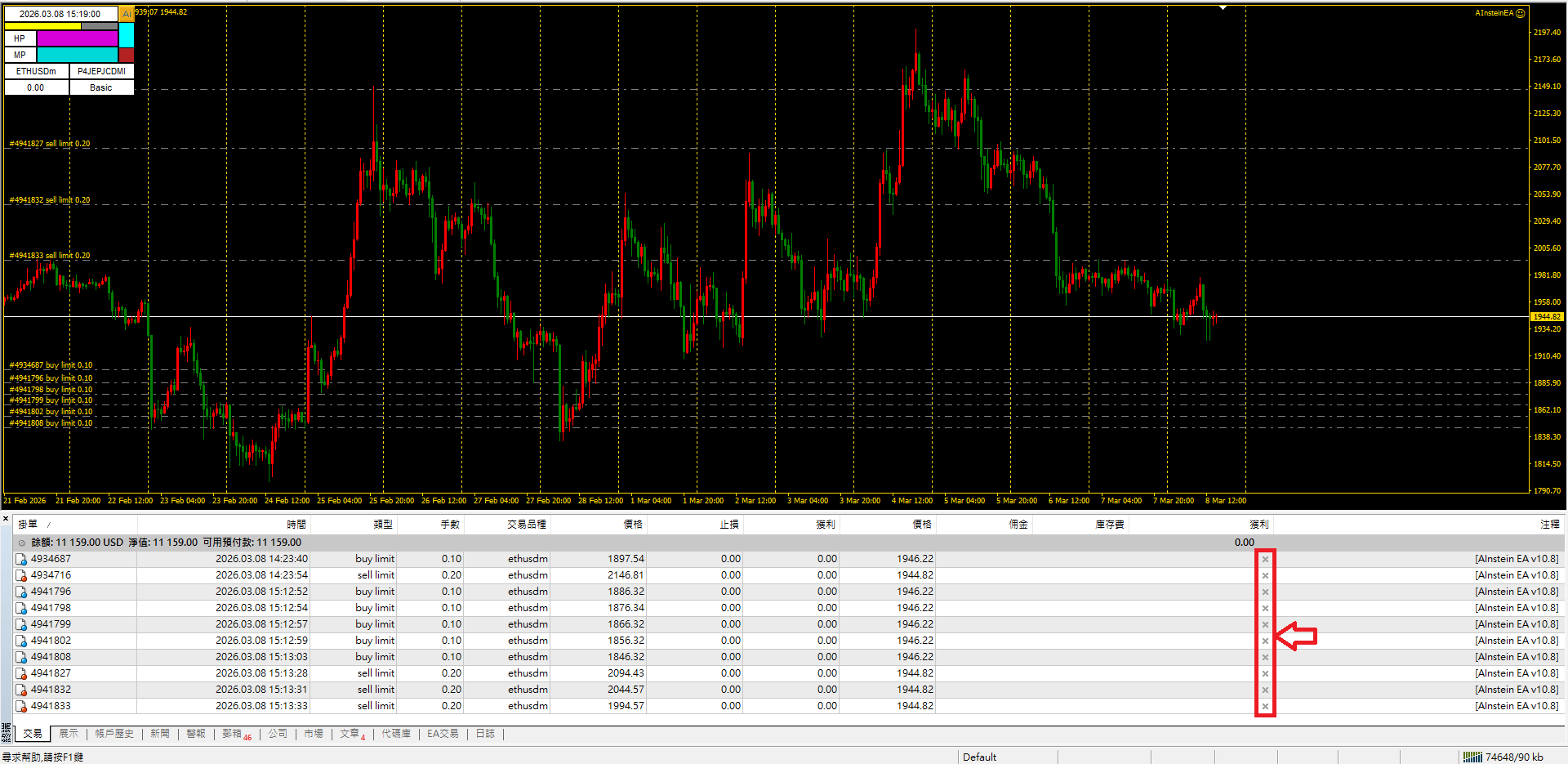Cancel sell limit 4941827 with its X
1568x764 pixels.
[x=1265, y=673]
